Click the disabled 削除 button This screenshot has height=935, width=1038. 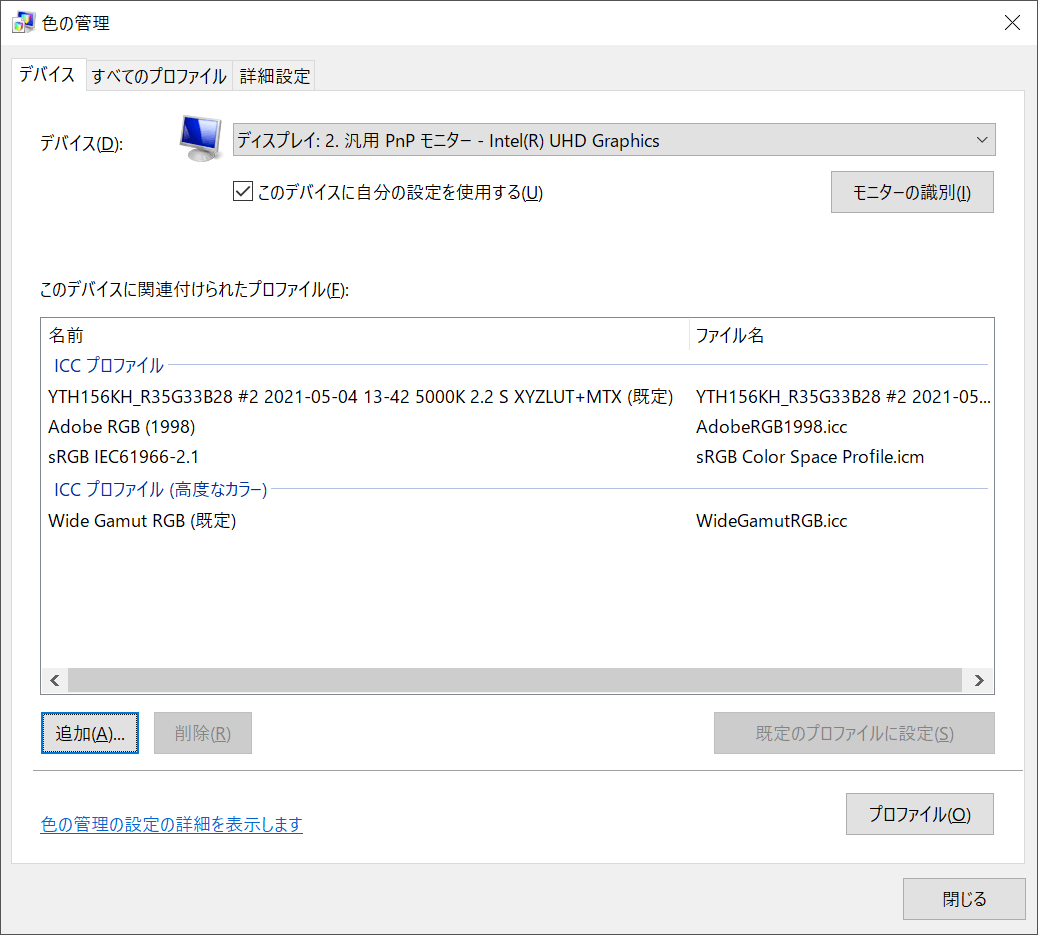coord(202,733)
